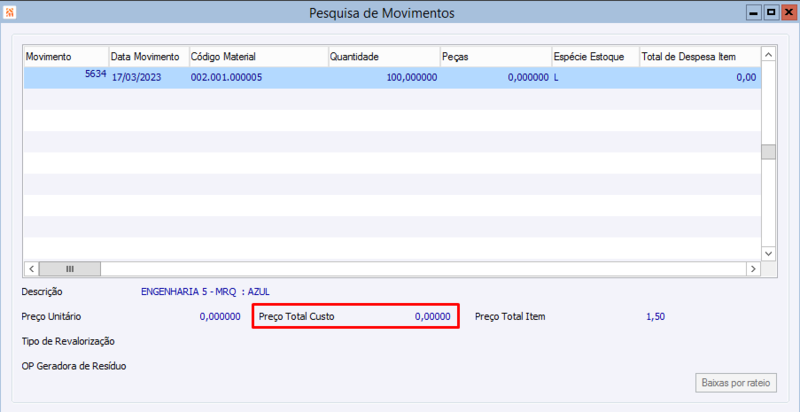Click the date 17/03/2023 cell
Screen dimensions: 800x412
click(149, 78)
